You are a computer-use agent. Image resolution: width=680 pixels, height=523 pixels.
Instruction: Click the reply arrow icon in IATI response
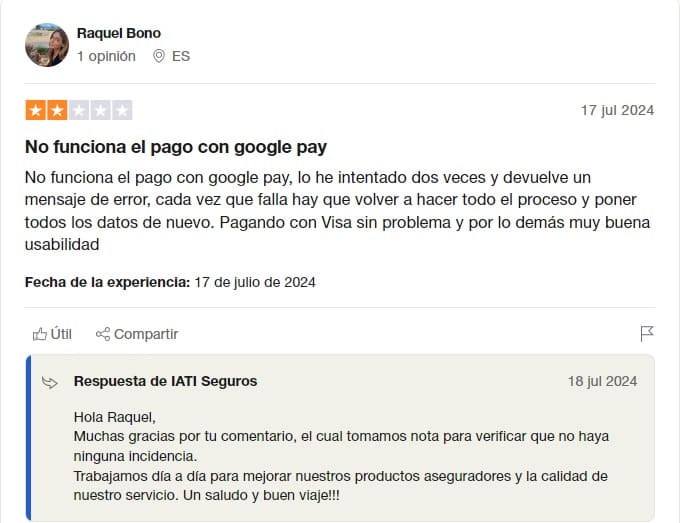[50, 382]
